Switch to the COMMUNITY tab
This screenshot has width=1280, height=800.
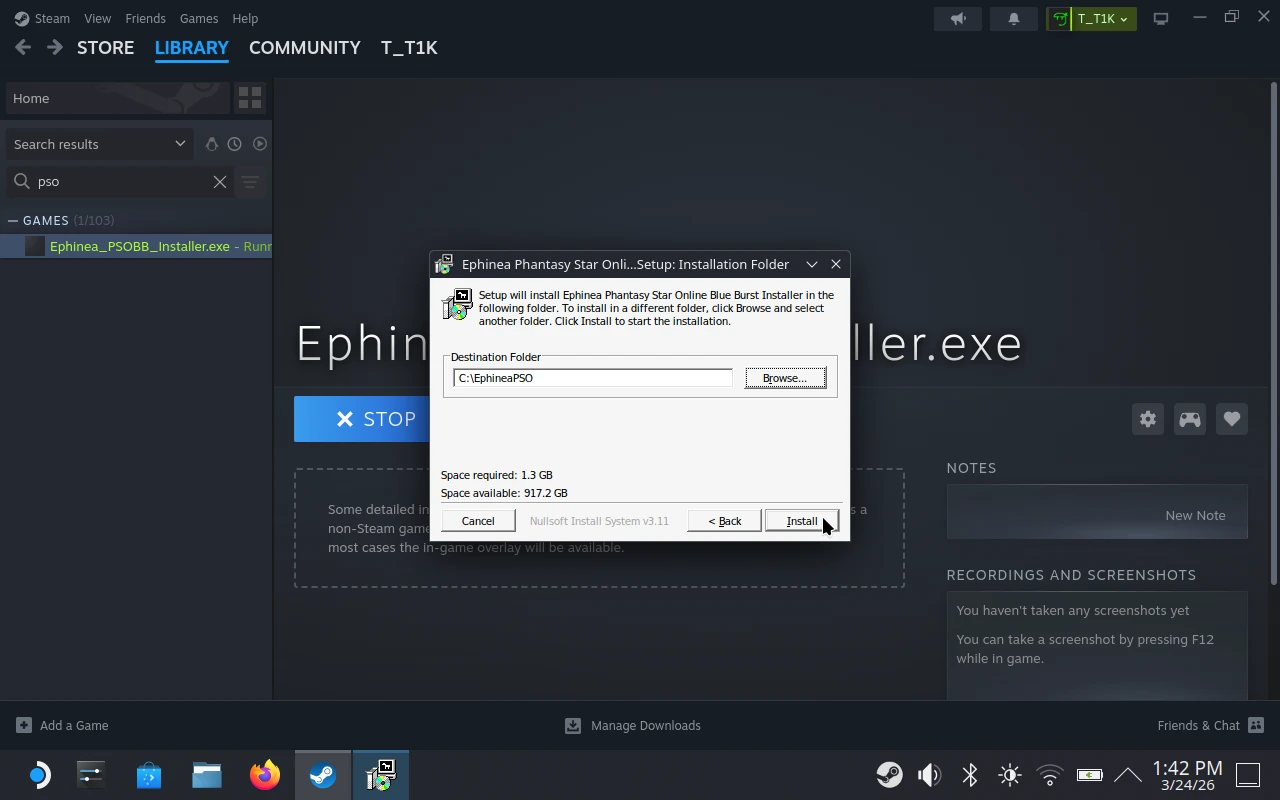(x=304, y=47)
